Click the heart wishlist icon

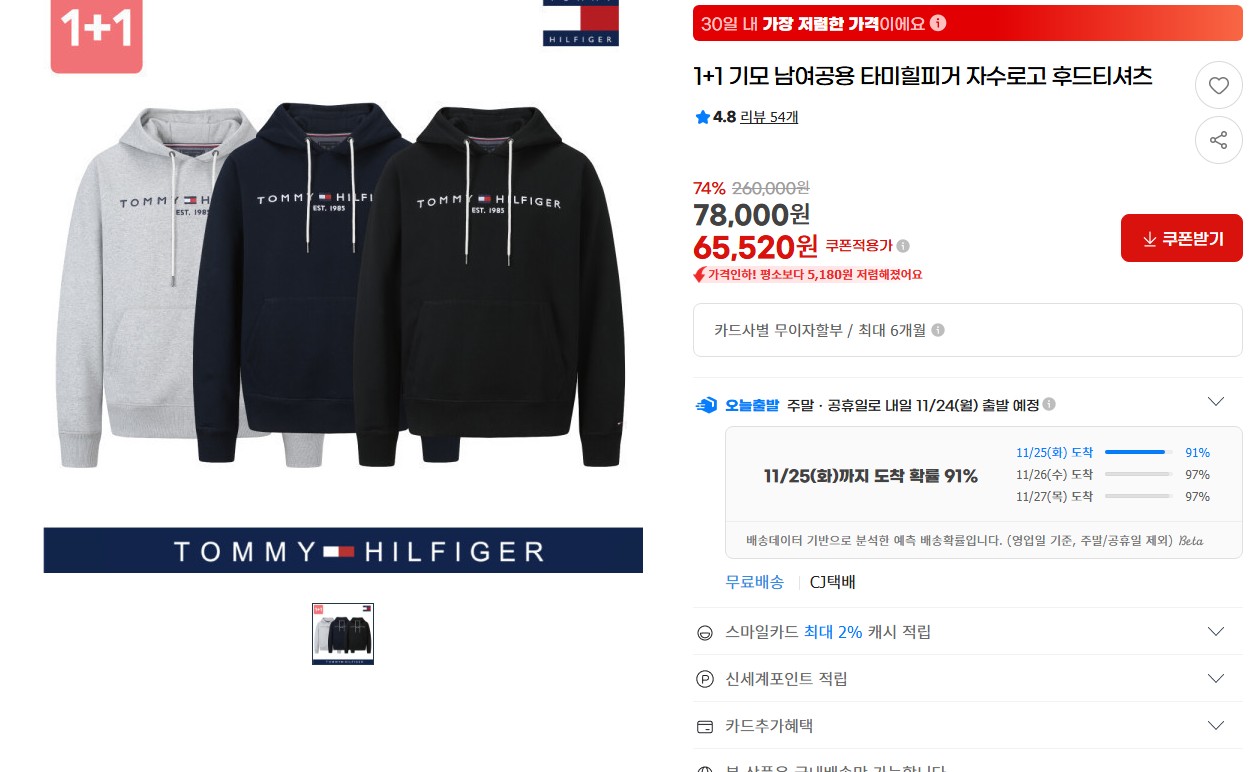1218,86
